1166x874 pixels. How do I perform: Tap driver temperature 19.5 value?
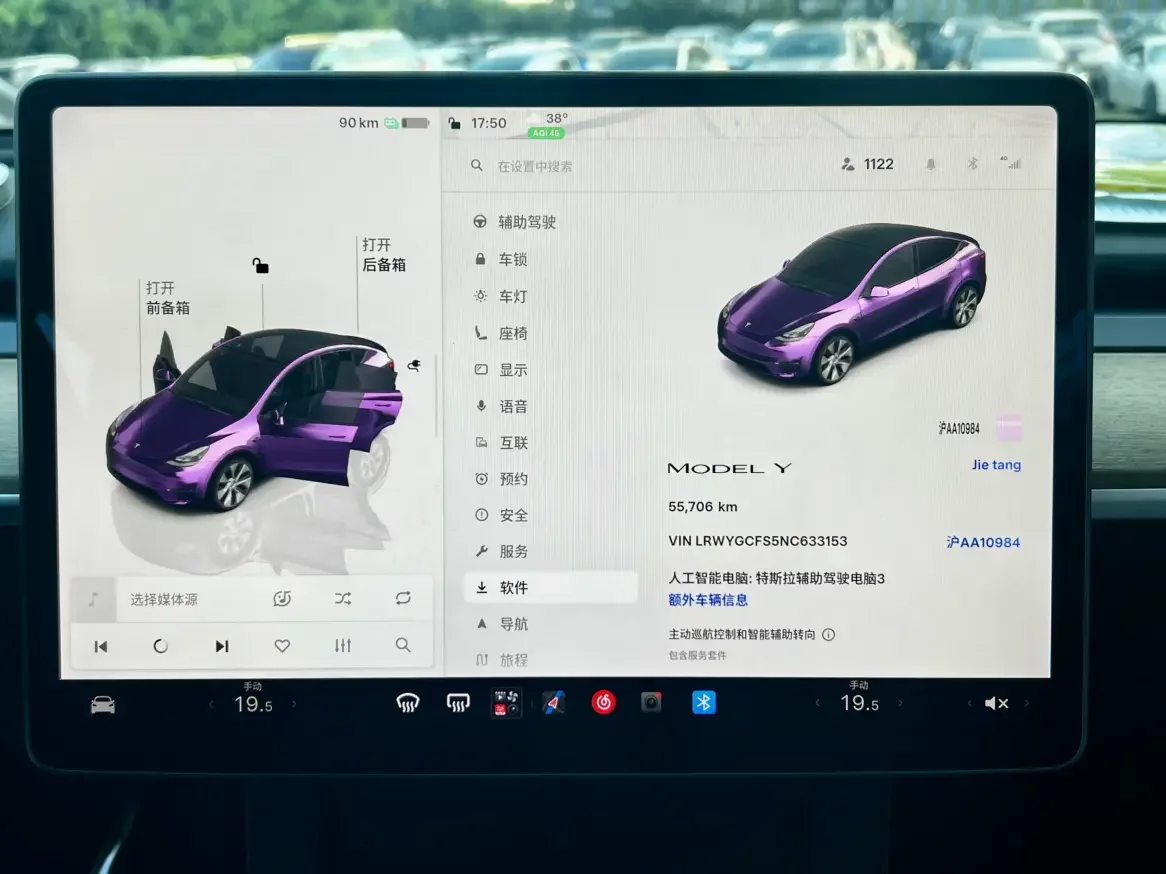(253, 704)
